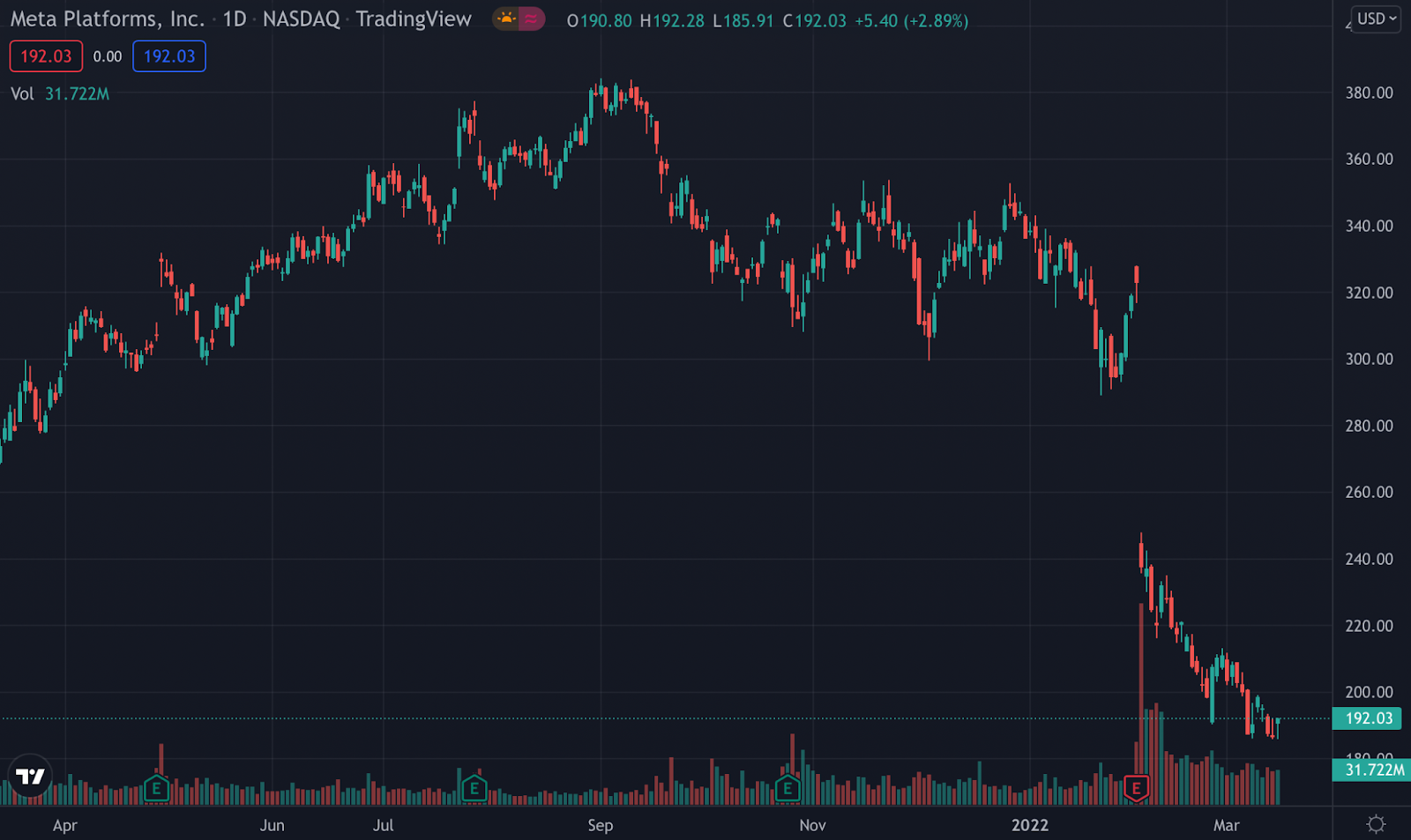Click the Apr label on time axis
The image size is (1411, 840).
click(65, 825)
